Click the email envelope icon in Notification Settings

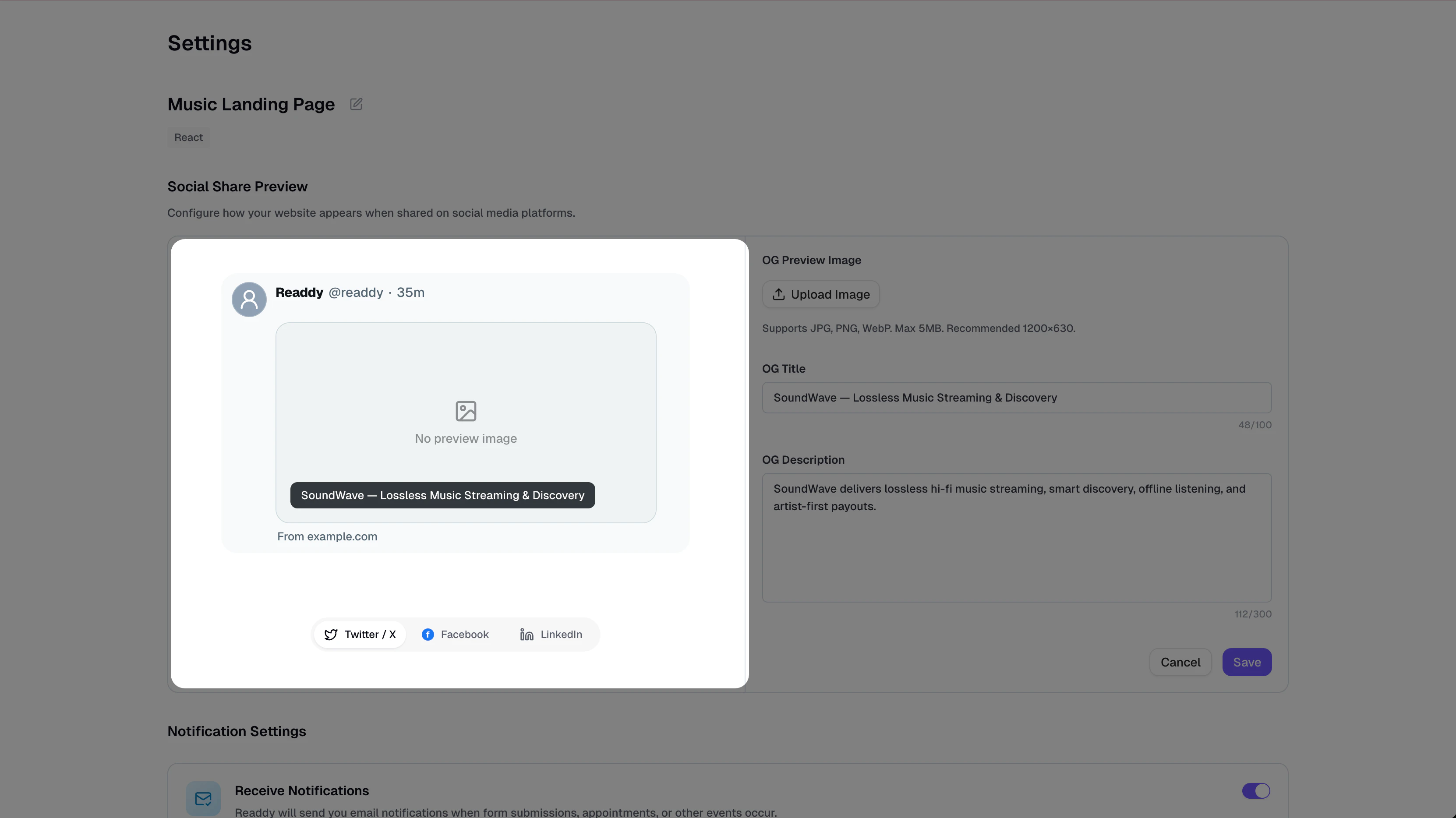pos(203,798)
